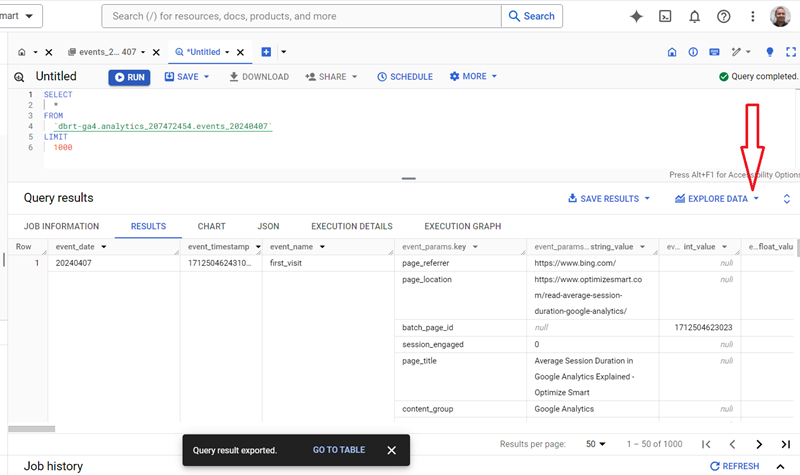Click the magic wand SQL generation tool

(x=736, y=52)
